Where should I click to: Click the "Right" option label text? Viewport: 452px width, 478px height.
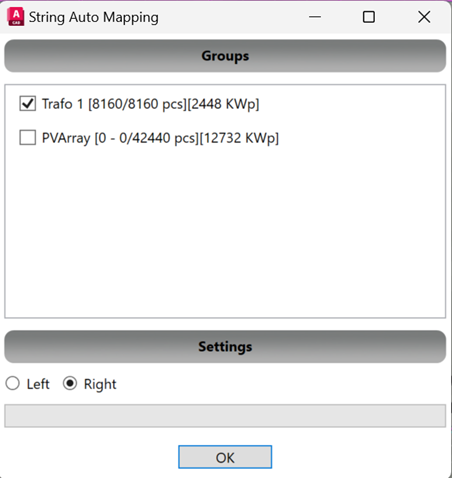(x=100, y=384)
